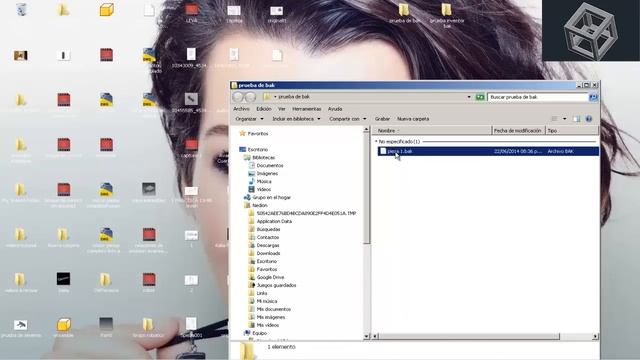The height and width of the screenshot is (360, 640).
Task: Select the Favoritos star in the tree
Action: pos(242,133)
